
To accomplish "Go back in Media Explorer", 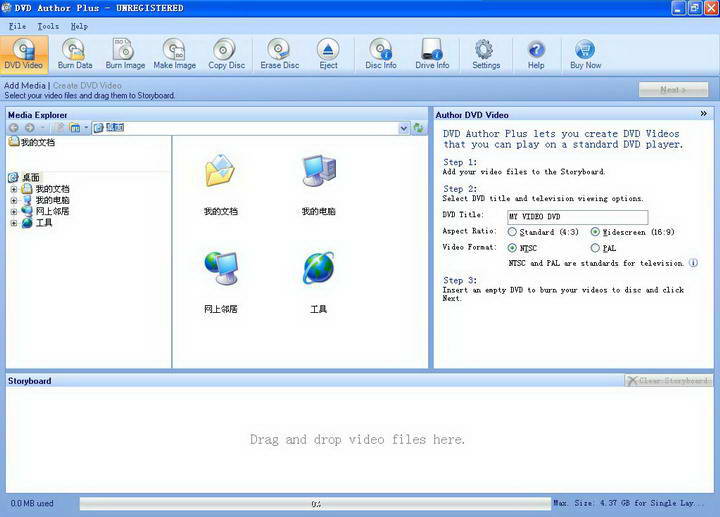I will (x=14, y=128).
